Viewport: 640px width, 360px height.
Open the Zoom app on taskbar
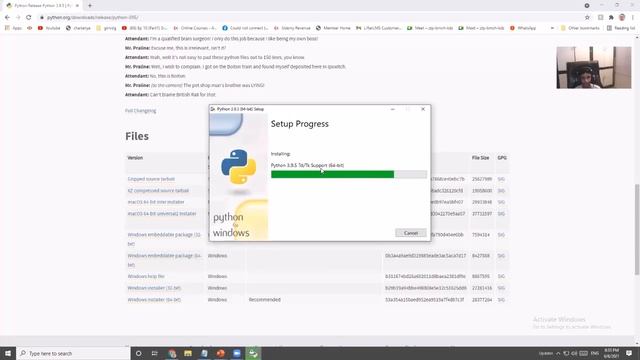click(237, 353)
